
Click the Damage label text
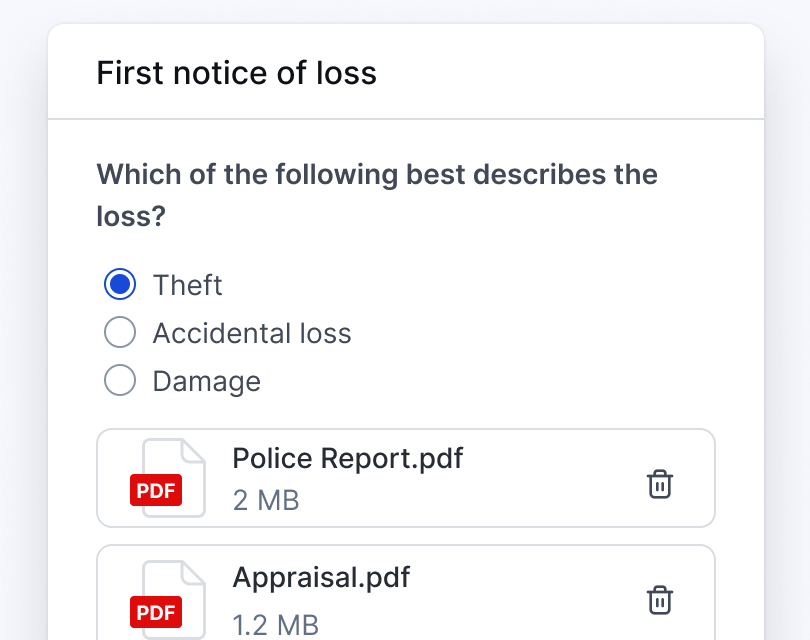click(206, 381)
